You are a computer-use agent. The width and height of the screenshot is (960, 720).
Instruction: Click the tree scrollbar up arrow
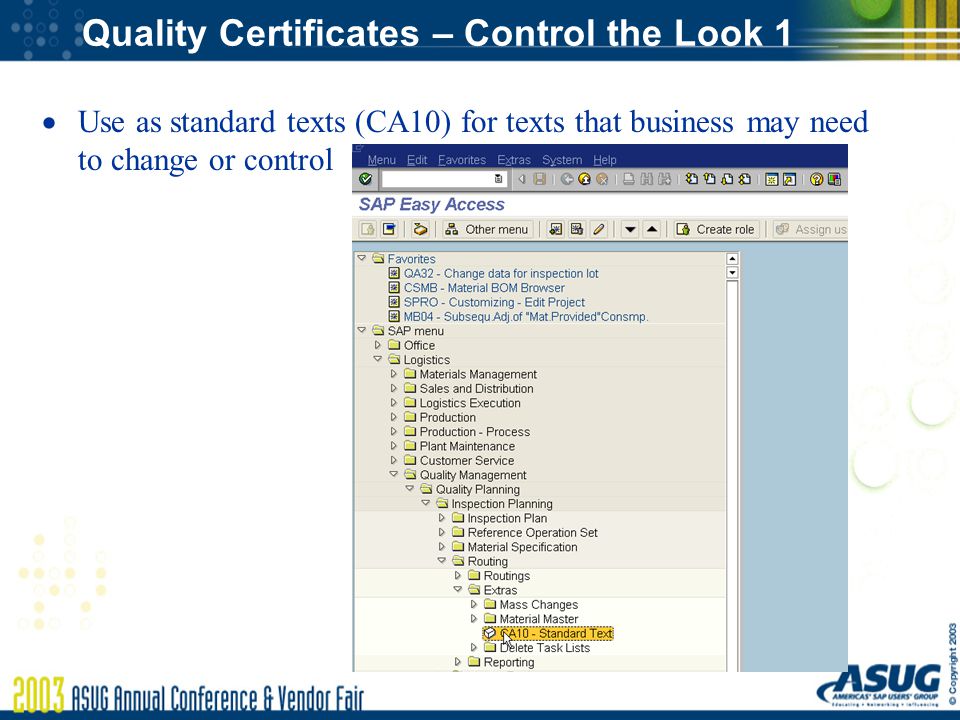click(732, 258)
